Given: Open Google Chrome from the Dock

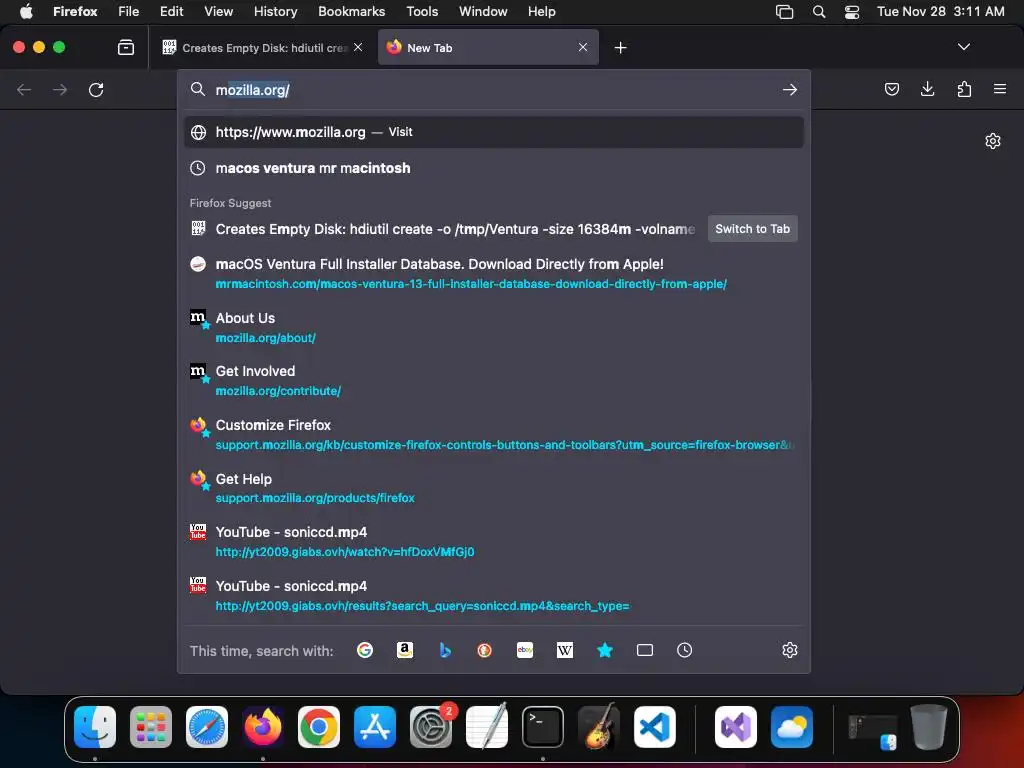Looking at the screenshot, I should tap(319, 727).
